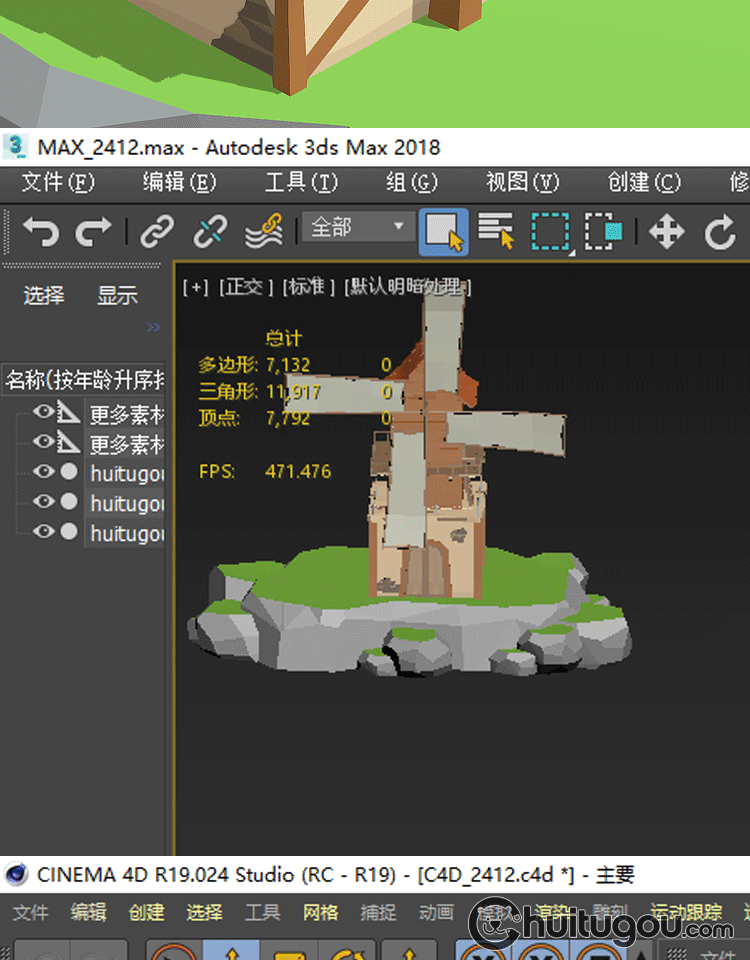This screenshot has width=750, height=960.
Task: Open the 显示 menu in scene explorer
Action: pos(117,296)
